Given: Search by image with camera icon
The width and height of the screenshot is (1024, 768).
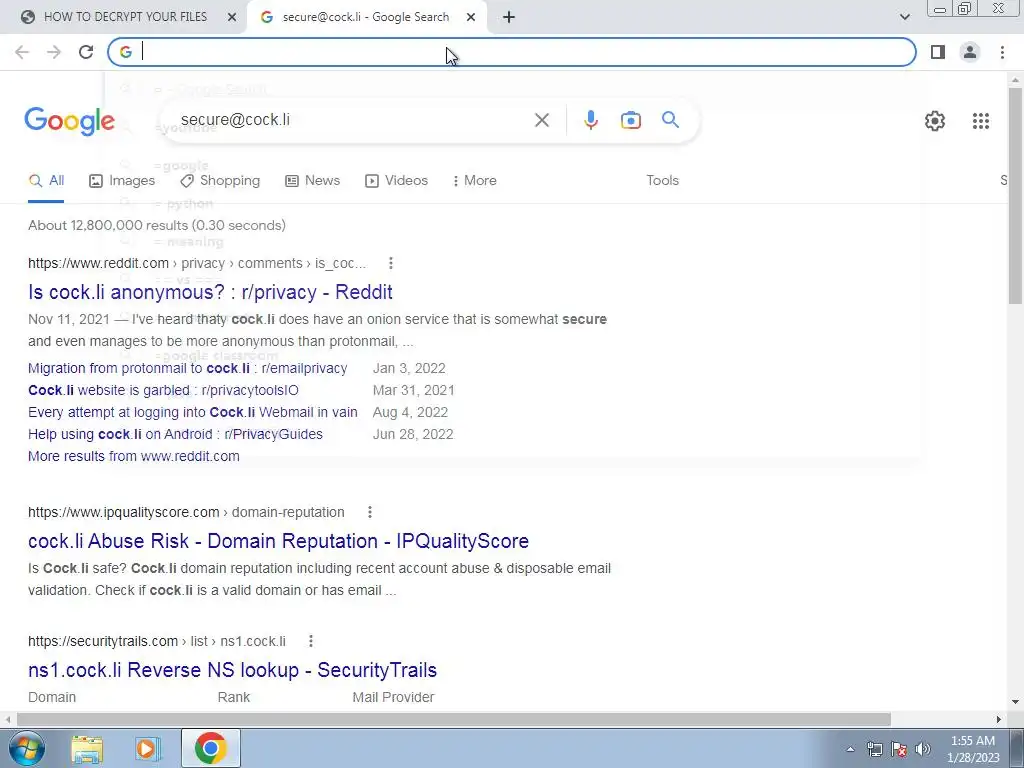Looking at the screenshot, I should click(x=630, y=120).
